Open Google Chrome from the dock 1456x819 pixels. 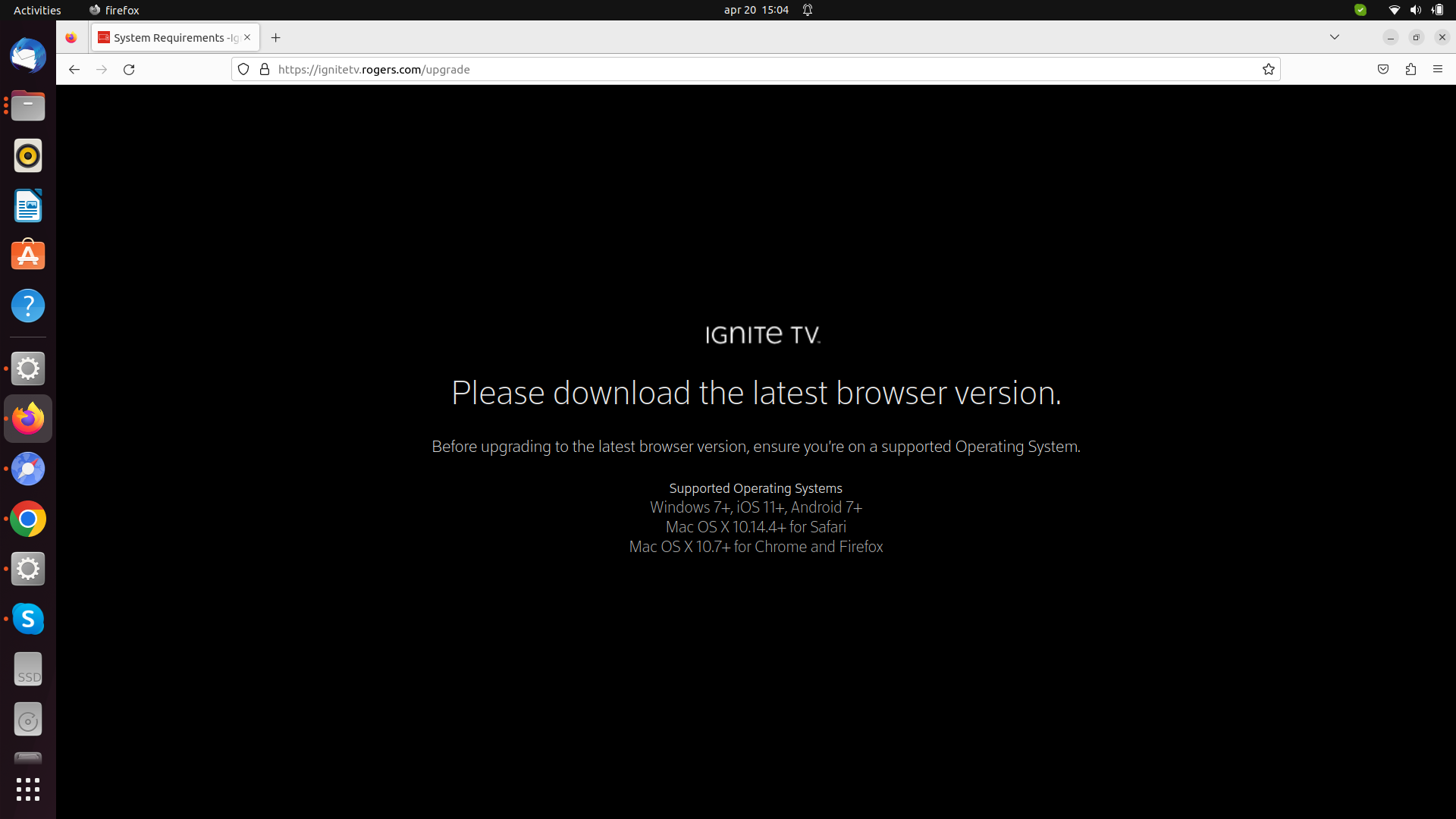click(x=27, y=519)
